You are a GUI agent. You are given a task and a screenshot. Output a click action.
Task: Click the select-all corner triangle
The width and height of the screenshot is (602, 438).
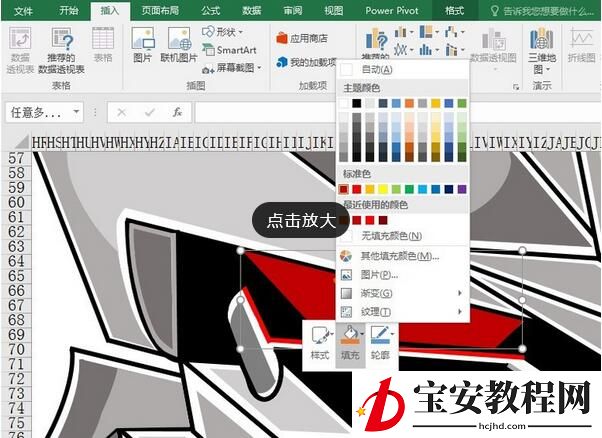tap(22, 142)
